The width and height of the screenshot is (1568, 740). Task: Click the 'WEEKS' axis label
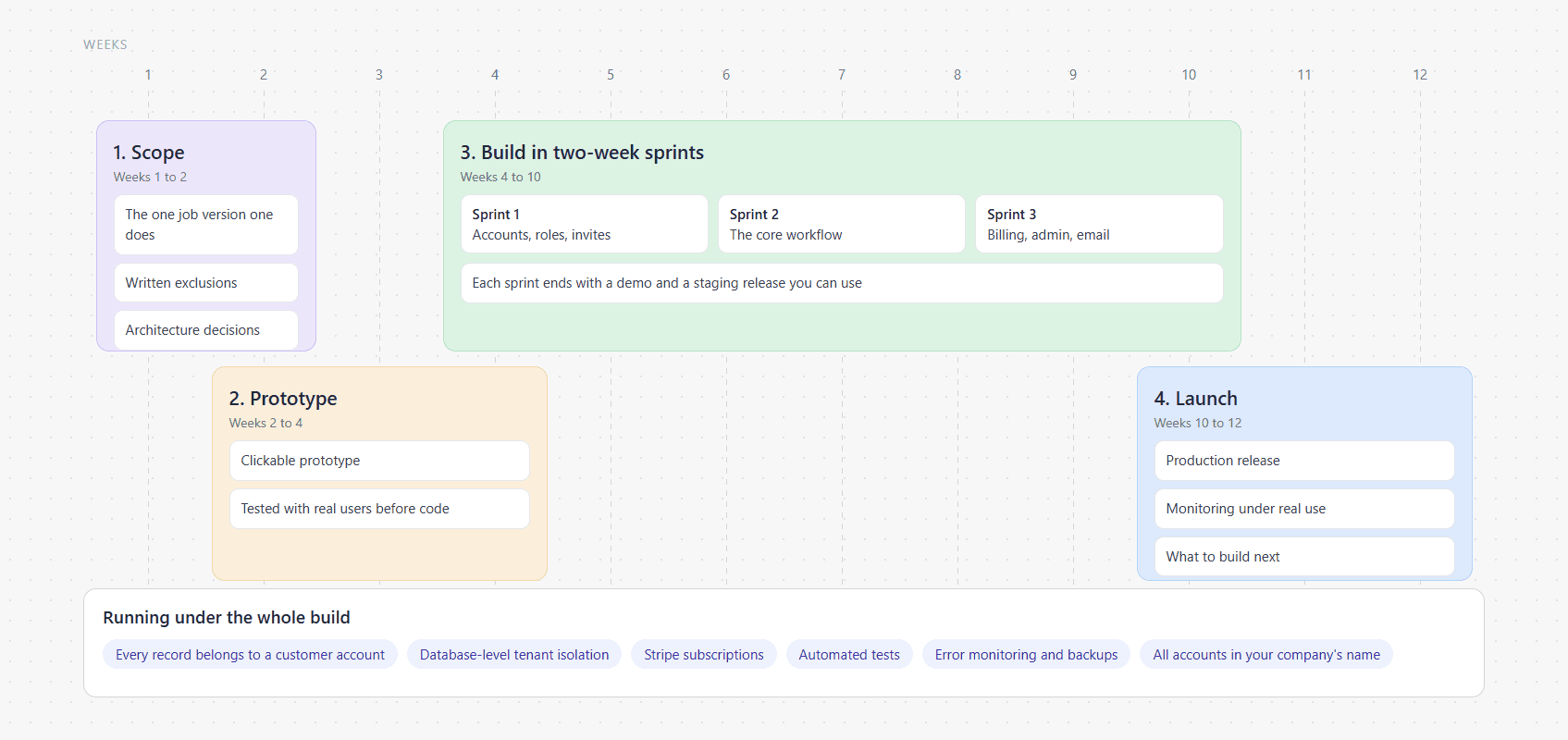(x=105, y=44)
